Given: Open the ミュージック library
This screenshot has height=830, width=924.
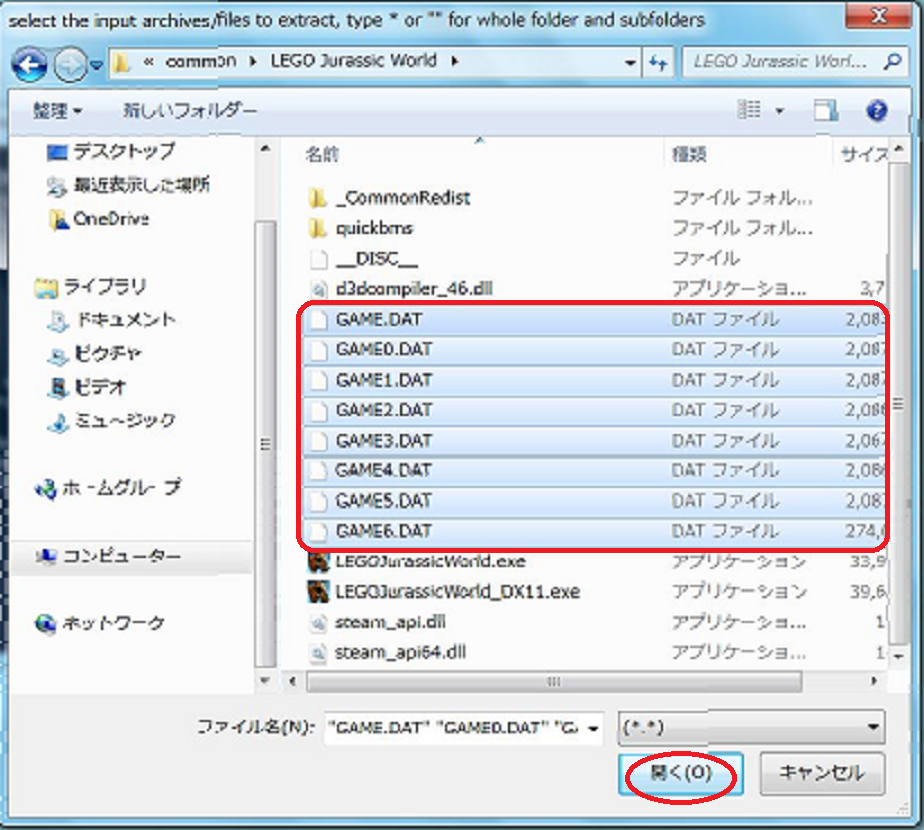Looking at the screenshot, I should coord(111,421).
